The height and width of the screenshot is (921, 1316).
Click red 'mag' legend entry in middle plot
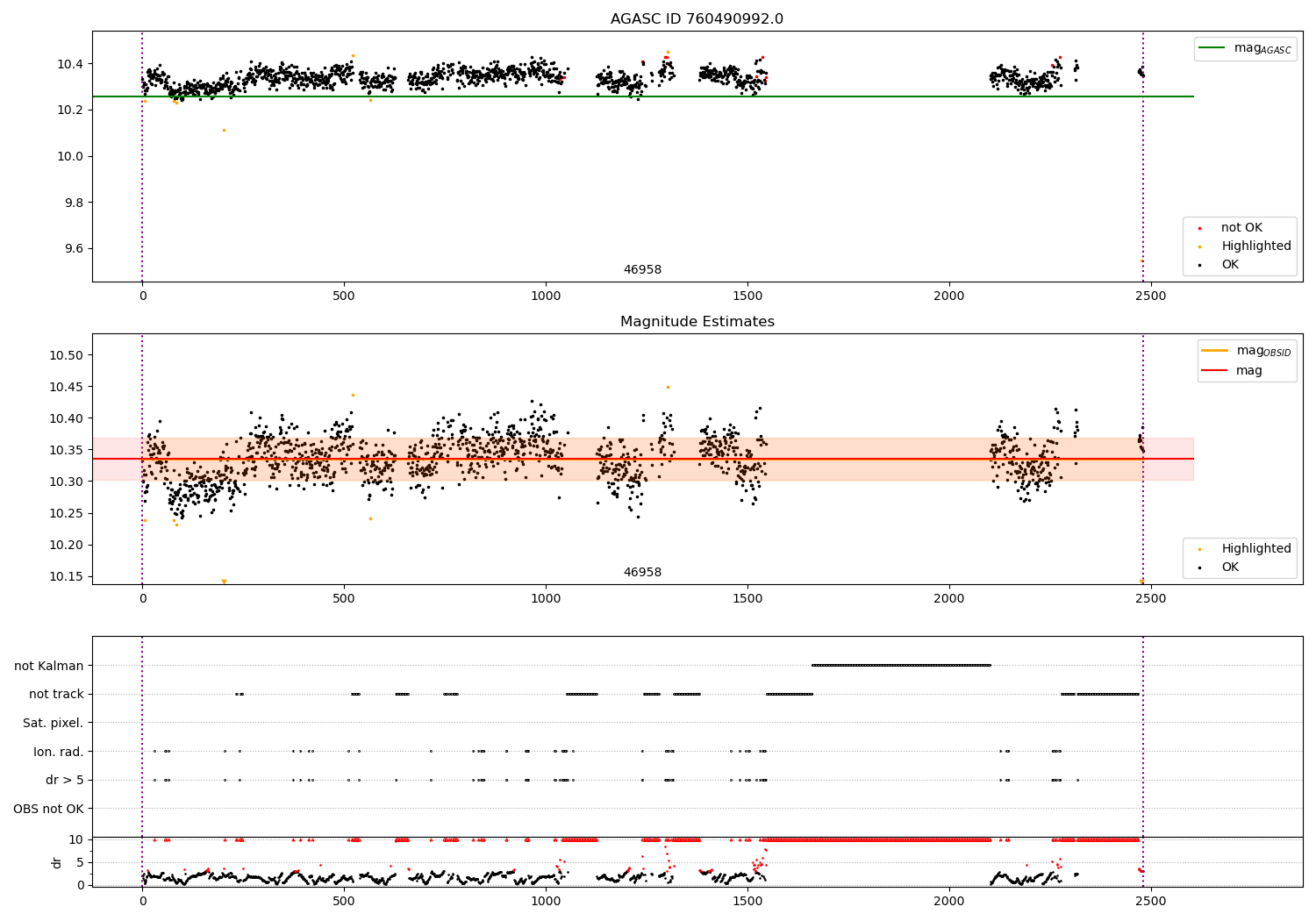1248,371
